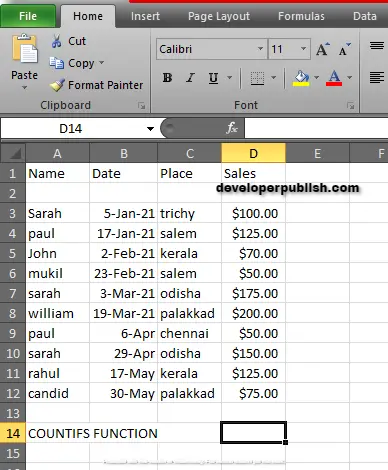Image resolution: width=388 pixels, height=470 pixels.
Task: Toggle bold formatting
Action: coord(167,78)
